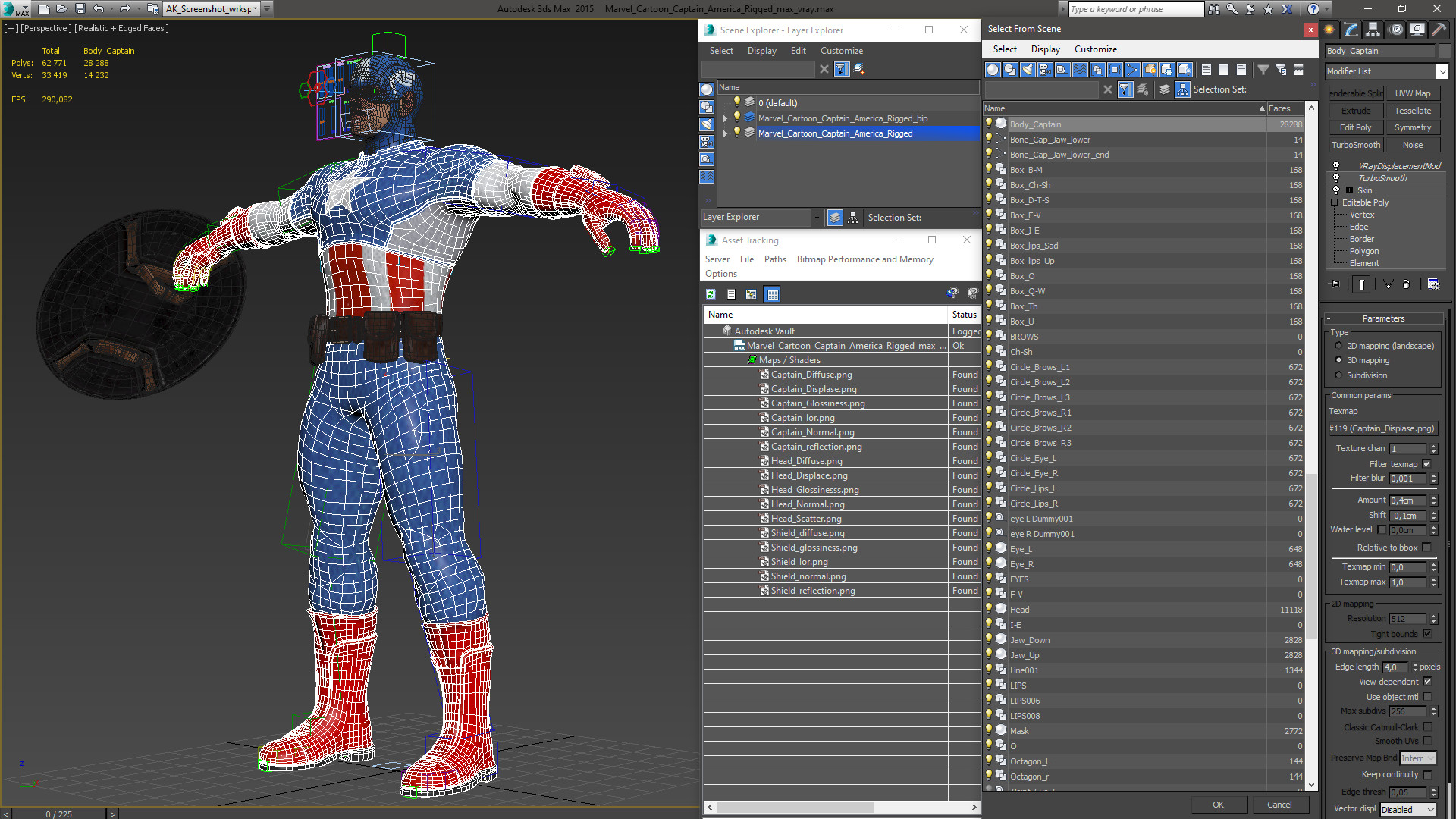This screenshot has height=819, width=1456.
Task: Switch Asset Tracking to table view
Action: coord(772,294)
